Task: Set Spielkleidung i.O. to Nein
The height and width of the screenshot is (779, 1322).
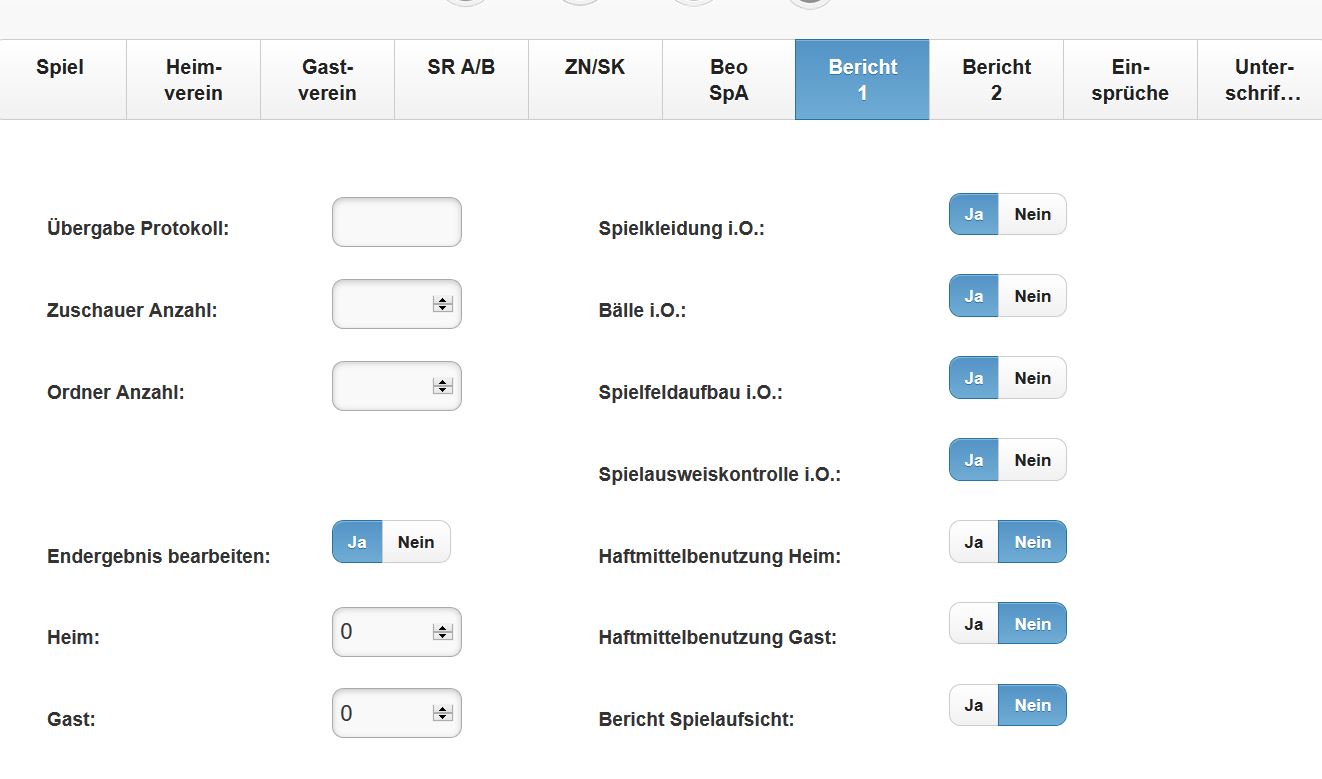Action: coord(1032,214)
